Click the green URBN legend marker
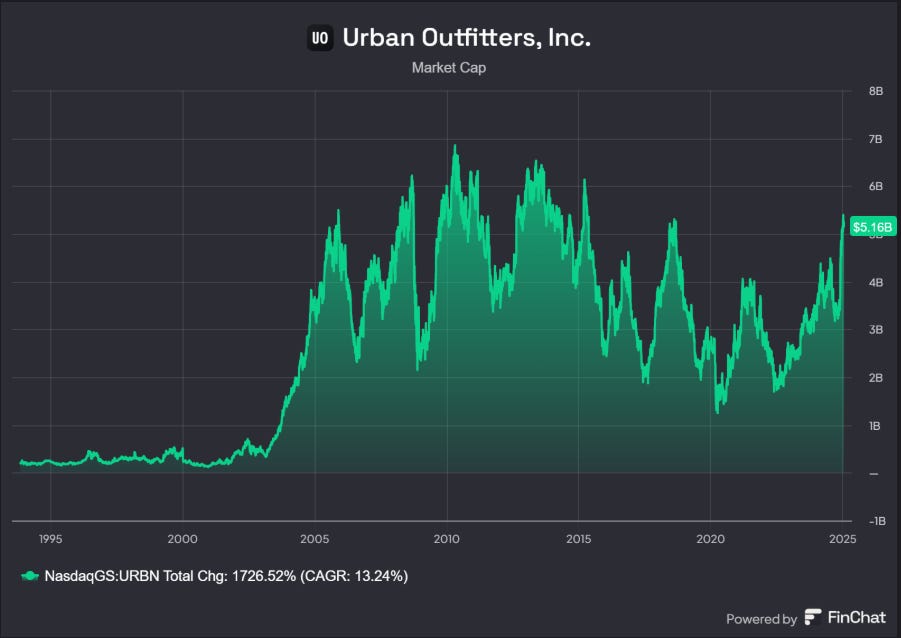The height and width of the screenshot is (638, 901). click(30, 576)
